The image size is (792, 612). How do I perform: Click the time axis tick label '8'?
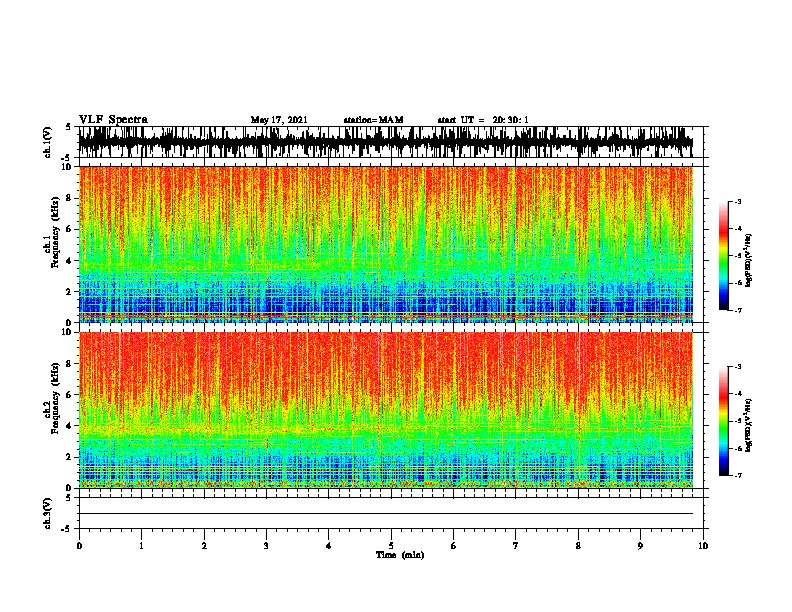click(x=578, y=546)
